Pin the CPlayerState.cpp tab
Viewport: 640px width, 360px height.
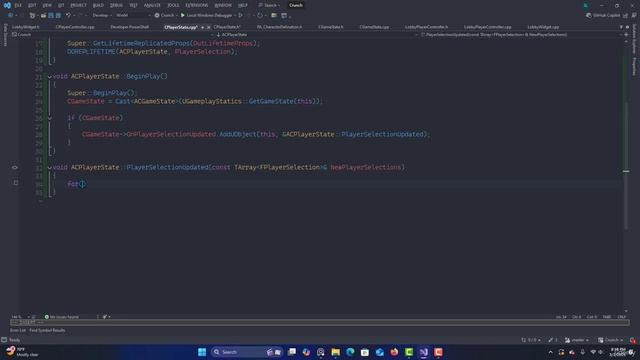point(202,27)
